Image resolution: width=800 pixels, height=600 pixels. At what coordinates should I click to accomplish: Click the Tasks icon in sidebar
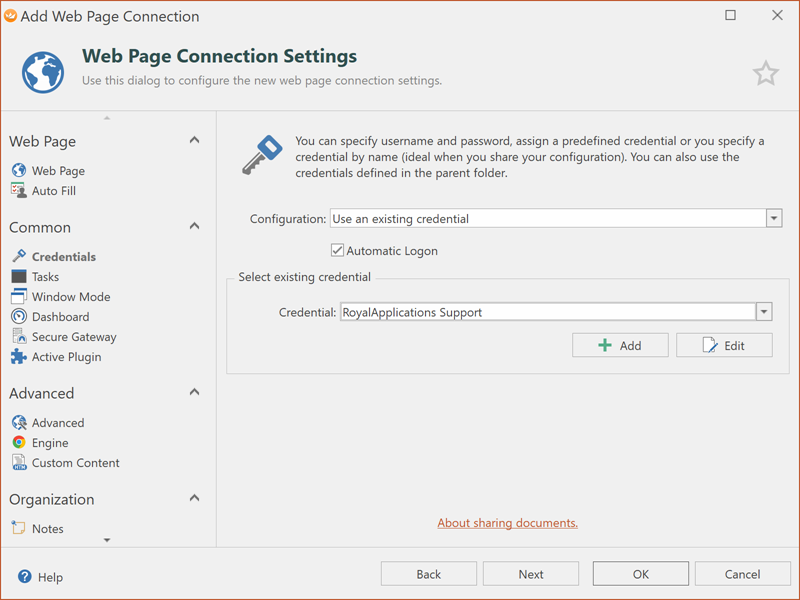pos(19,277)
